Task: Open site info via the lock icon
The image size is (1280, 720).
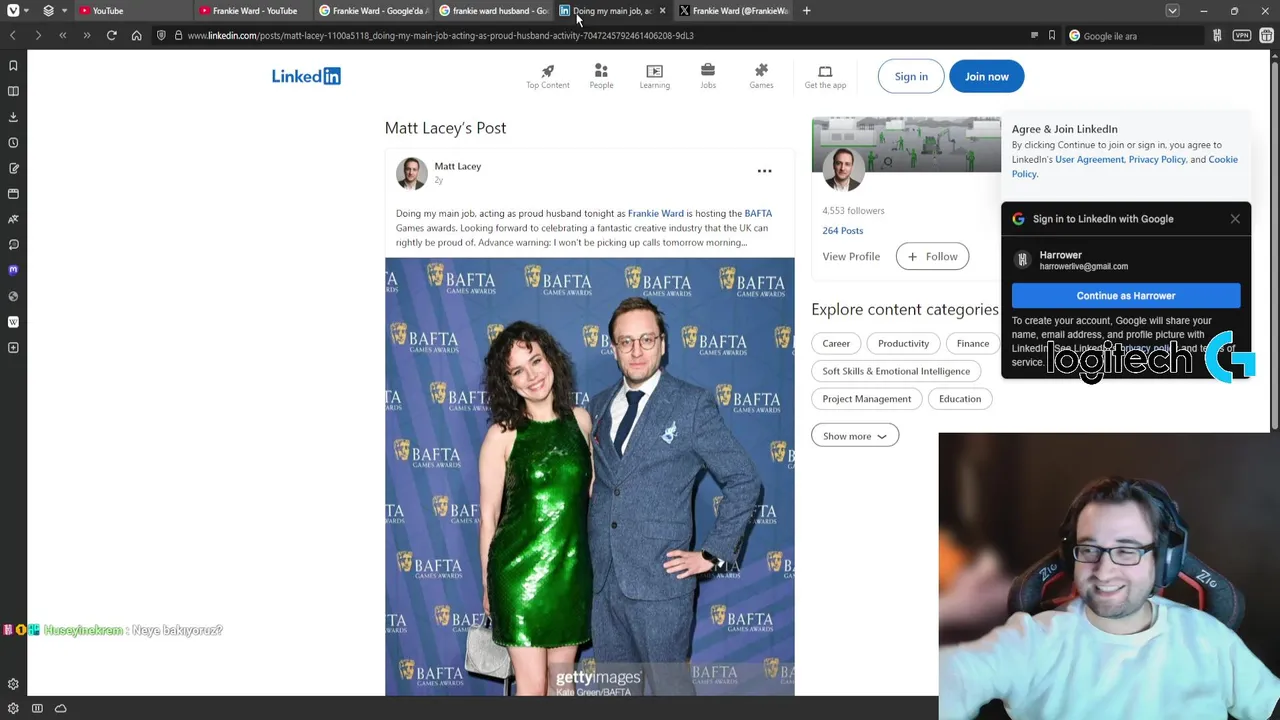Action: [178, 36]
